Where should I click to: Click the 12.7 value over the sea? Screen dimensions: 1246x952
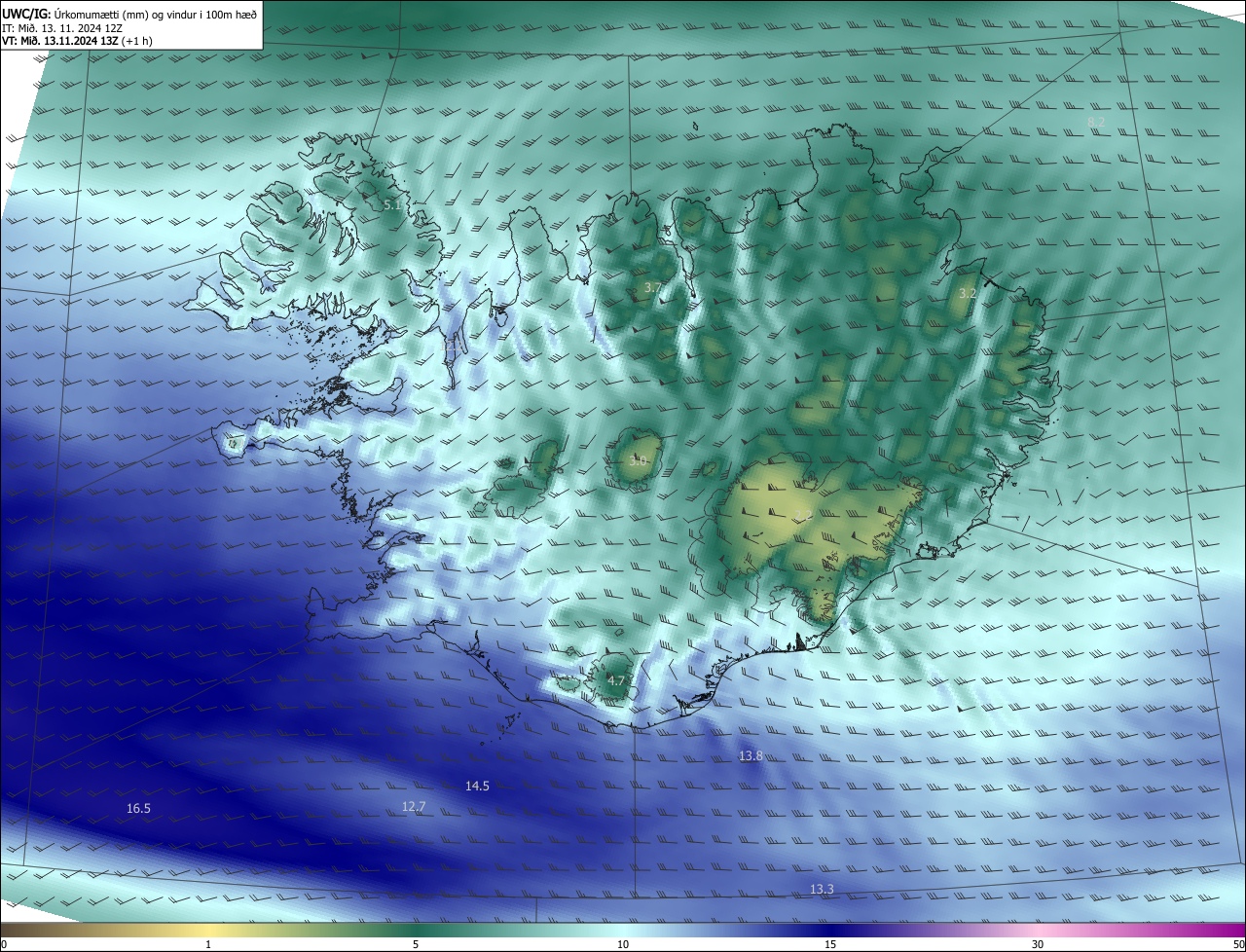(x=414, y=806)
